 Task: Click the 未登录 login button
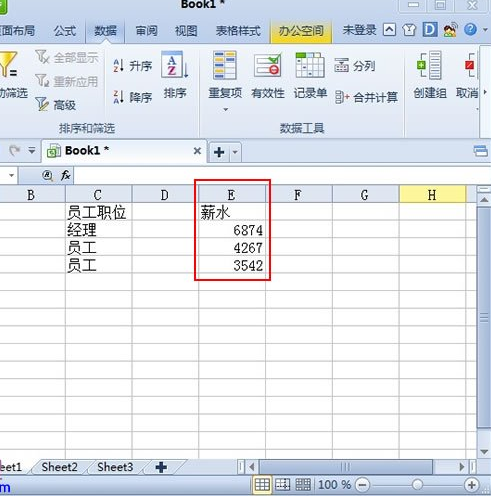point(359,30)
